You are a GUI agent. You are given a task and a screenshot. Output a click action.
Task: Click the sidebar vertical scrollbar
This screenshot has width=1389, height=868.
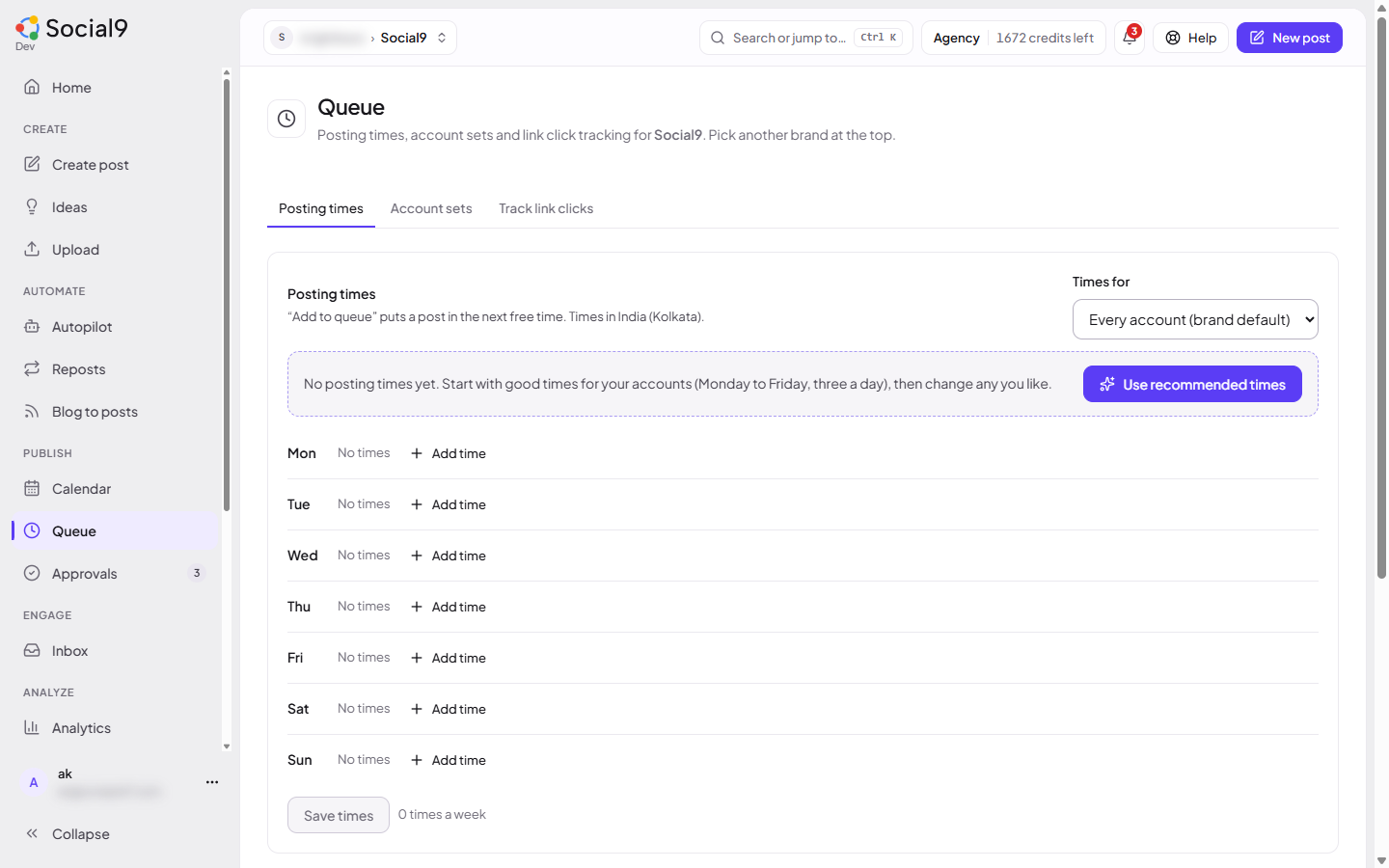227,295
